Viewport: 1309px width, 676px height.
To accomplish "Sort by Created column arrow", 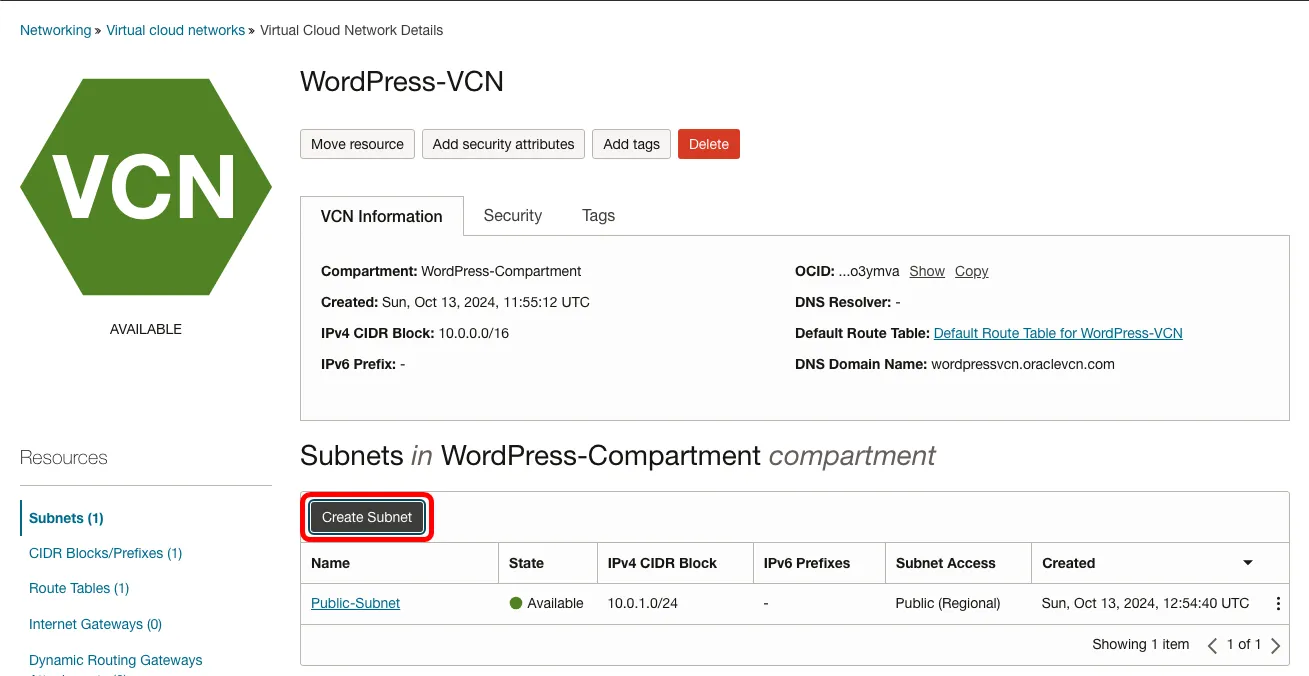I will pos(1247,563).
